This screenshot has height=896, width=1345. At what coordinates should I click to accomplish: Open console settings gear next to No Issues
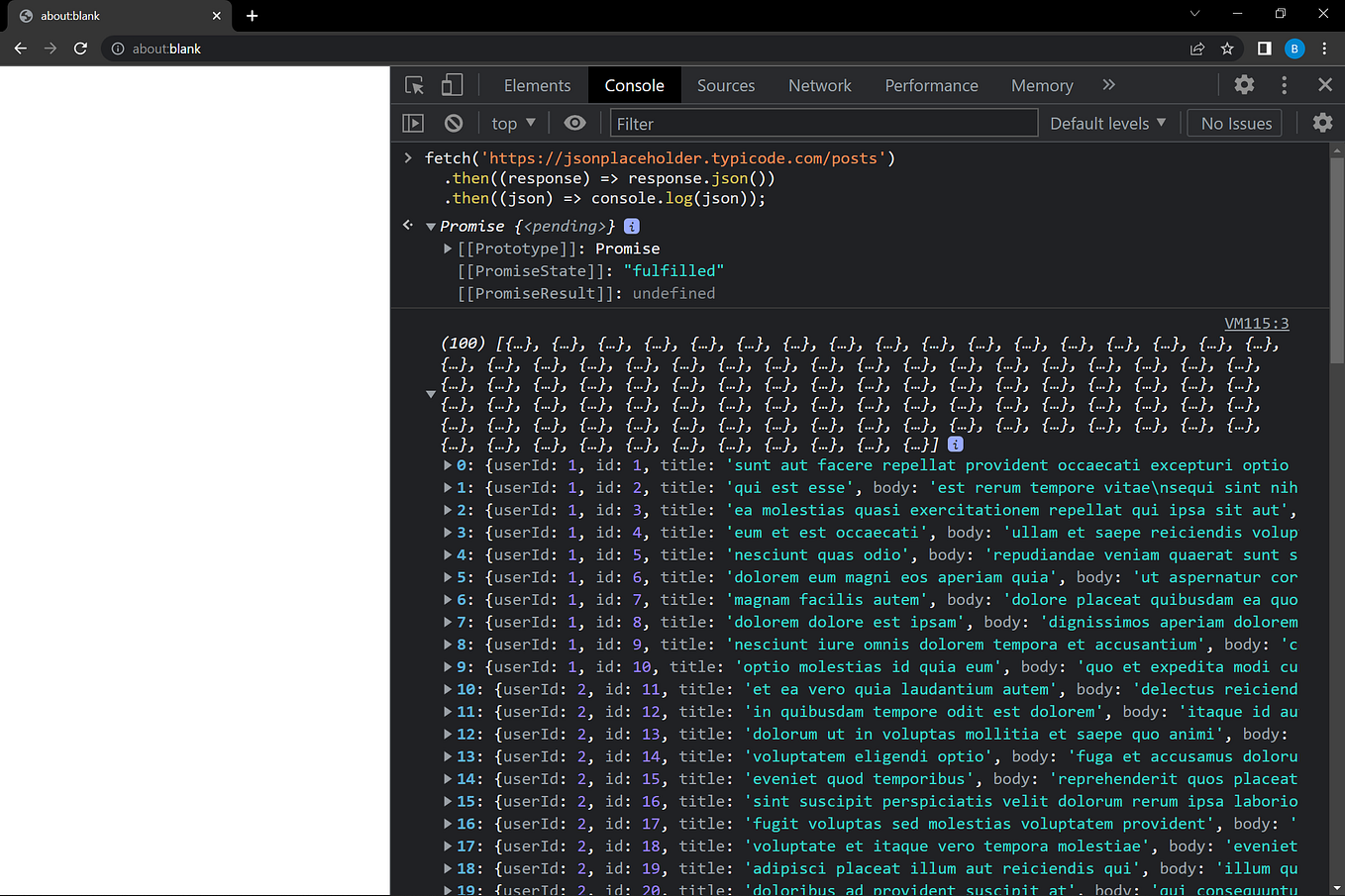[x=1322, y=123]
